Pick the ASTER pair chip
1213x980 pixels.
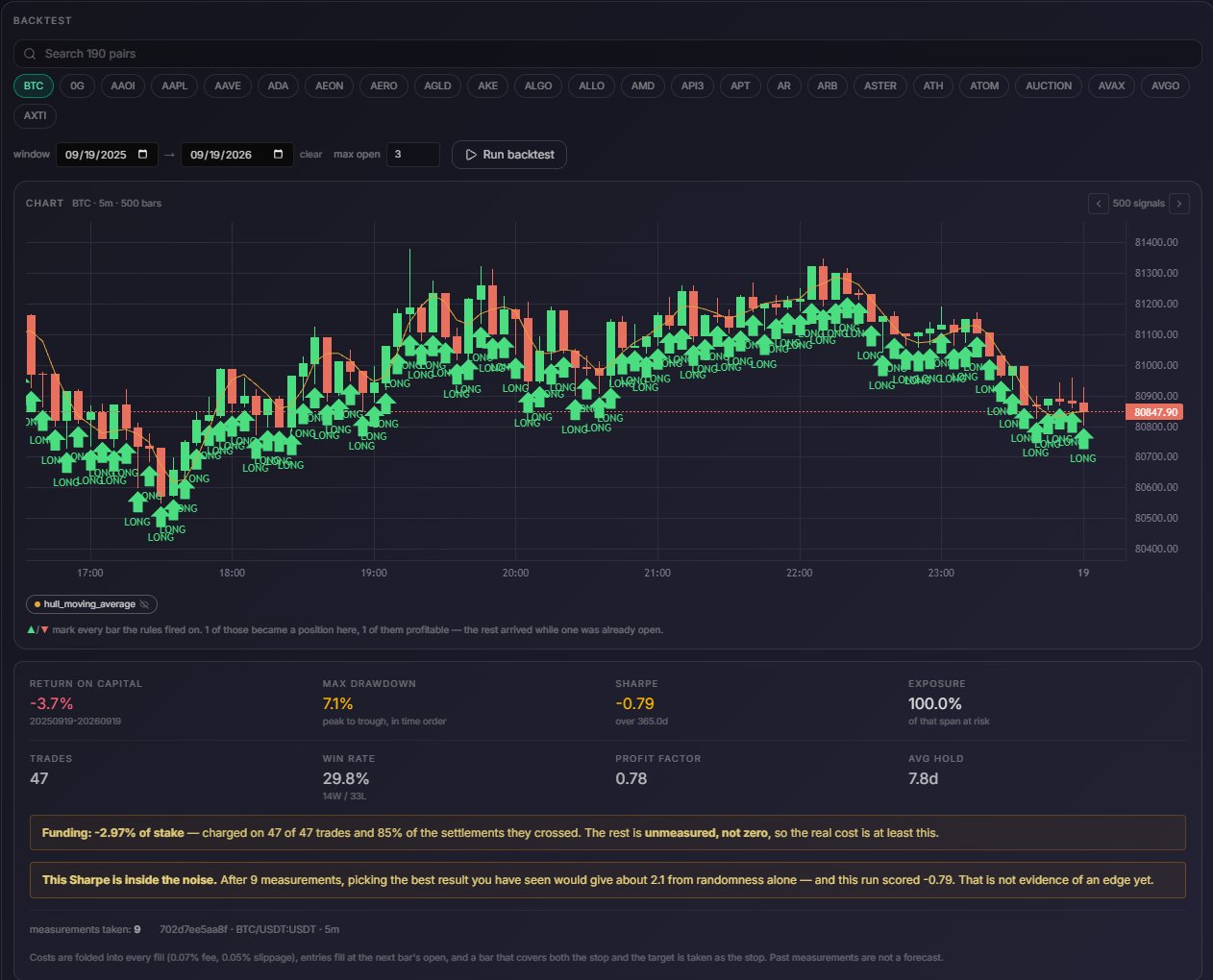(880, 86)
